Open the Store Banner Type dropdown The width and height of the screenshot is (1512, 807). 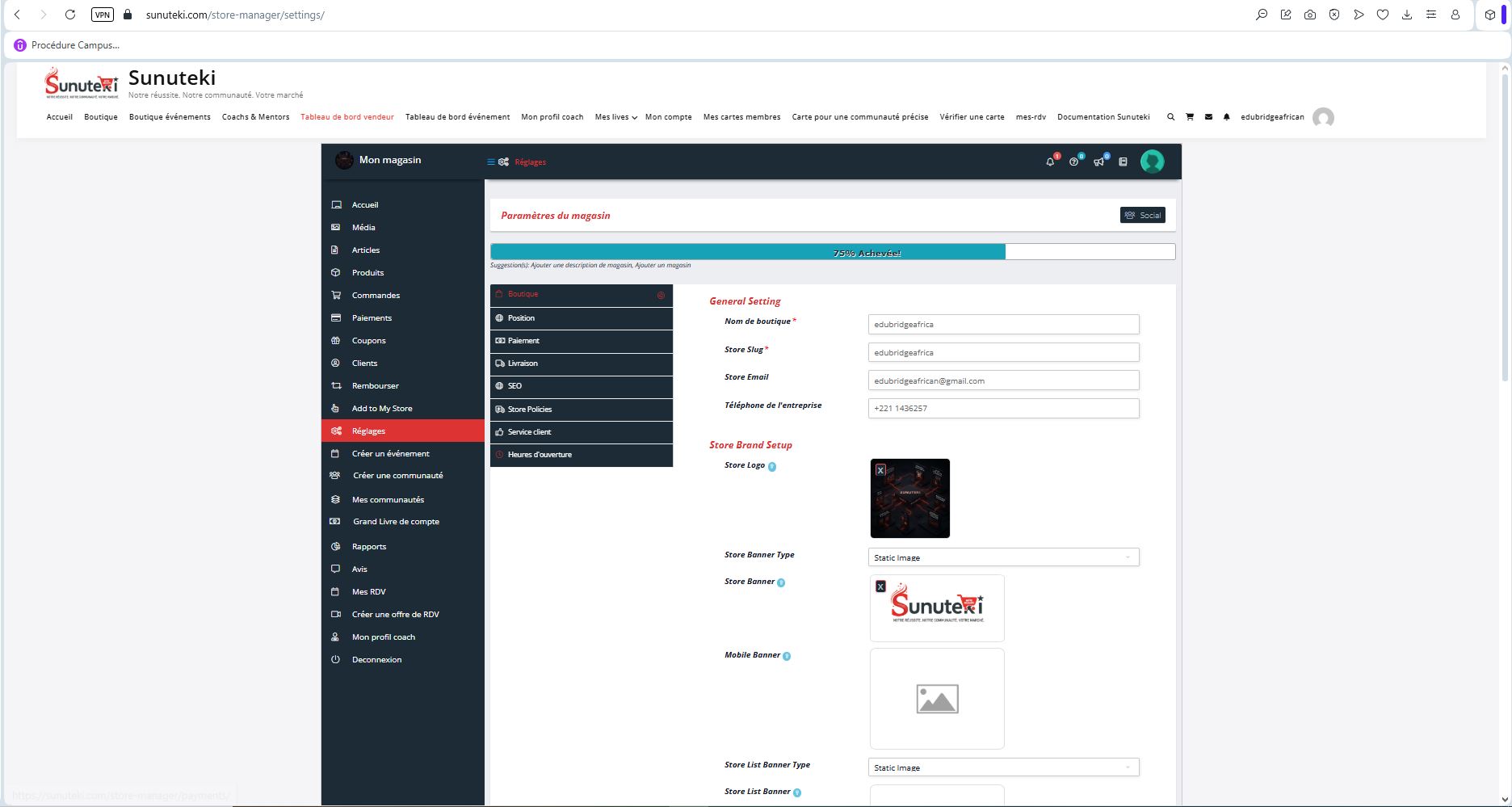1003,557
